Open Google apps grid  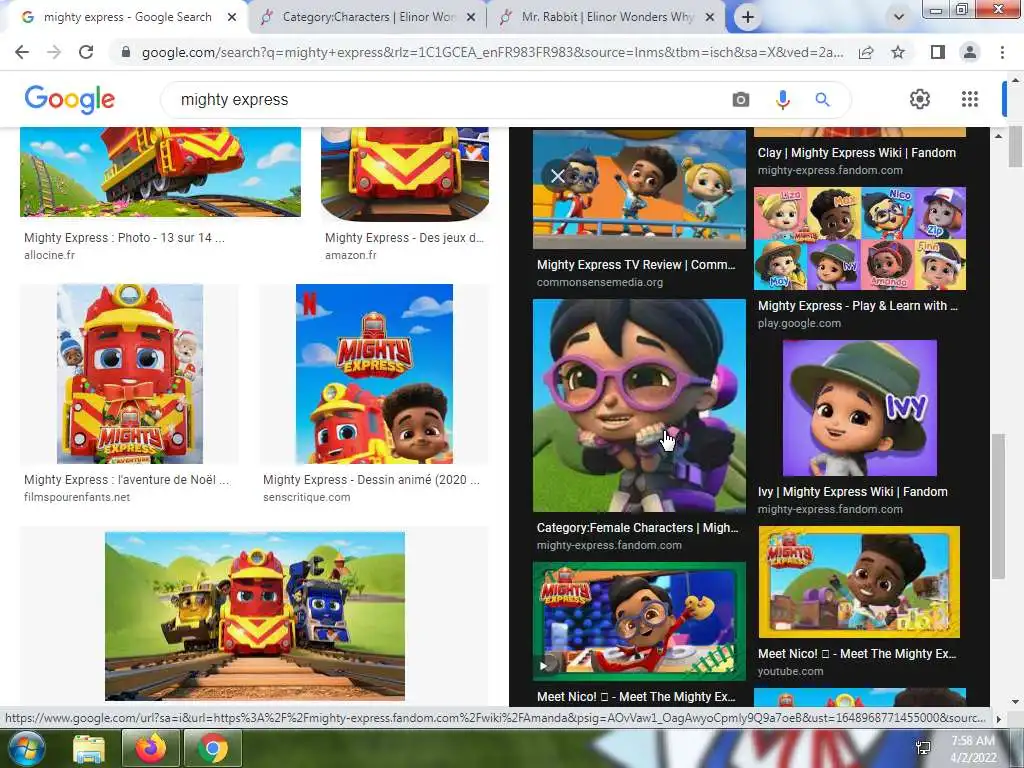coord(970,99)
